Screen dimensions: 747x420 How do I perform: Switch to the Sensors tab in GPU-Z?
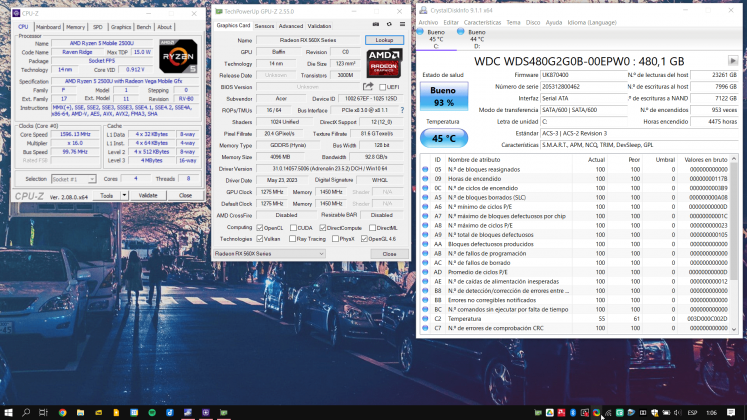(264, 26)
